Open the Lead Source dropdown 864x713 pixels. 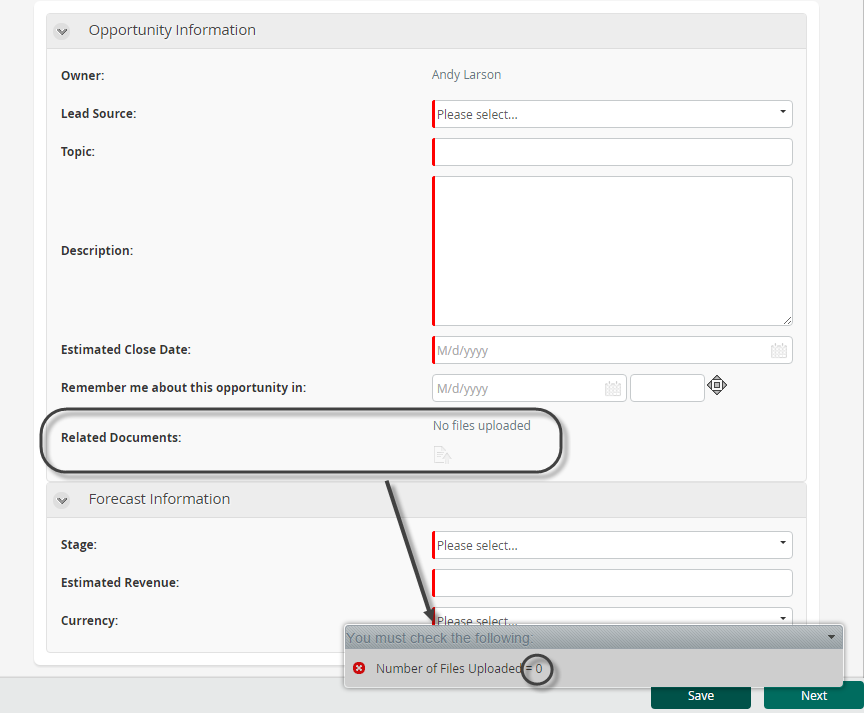pyautogui.click(x=612, y=114)
